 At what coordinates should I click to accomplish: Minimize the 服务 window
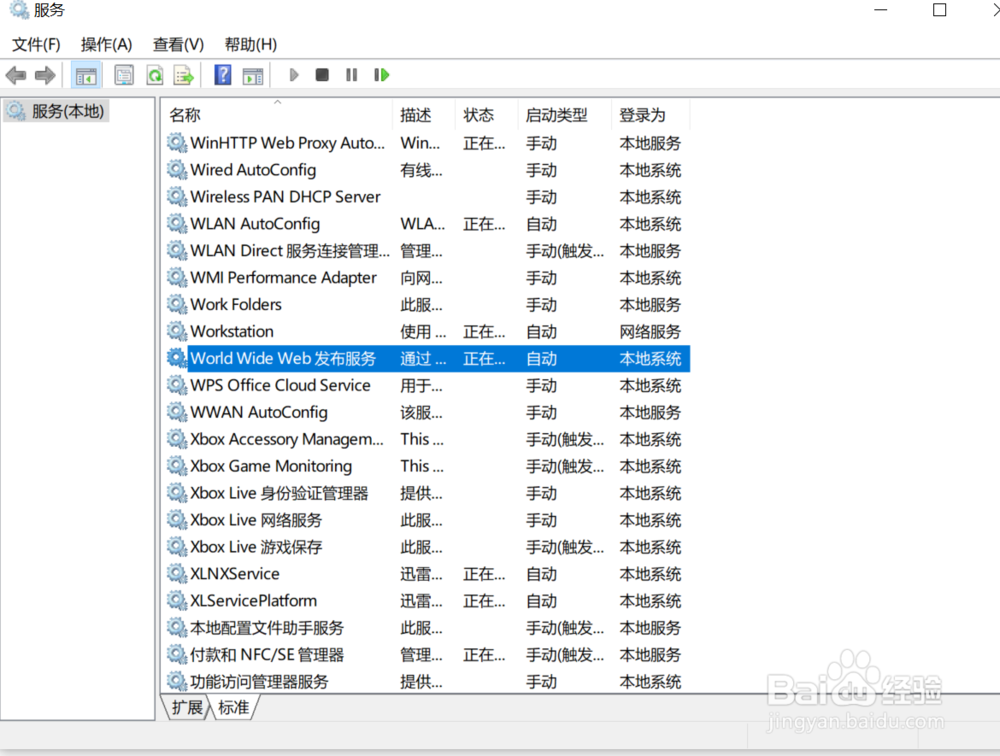click(881, 10)
